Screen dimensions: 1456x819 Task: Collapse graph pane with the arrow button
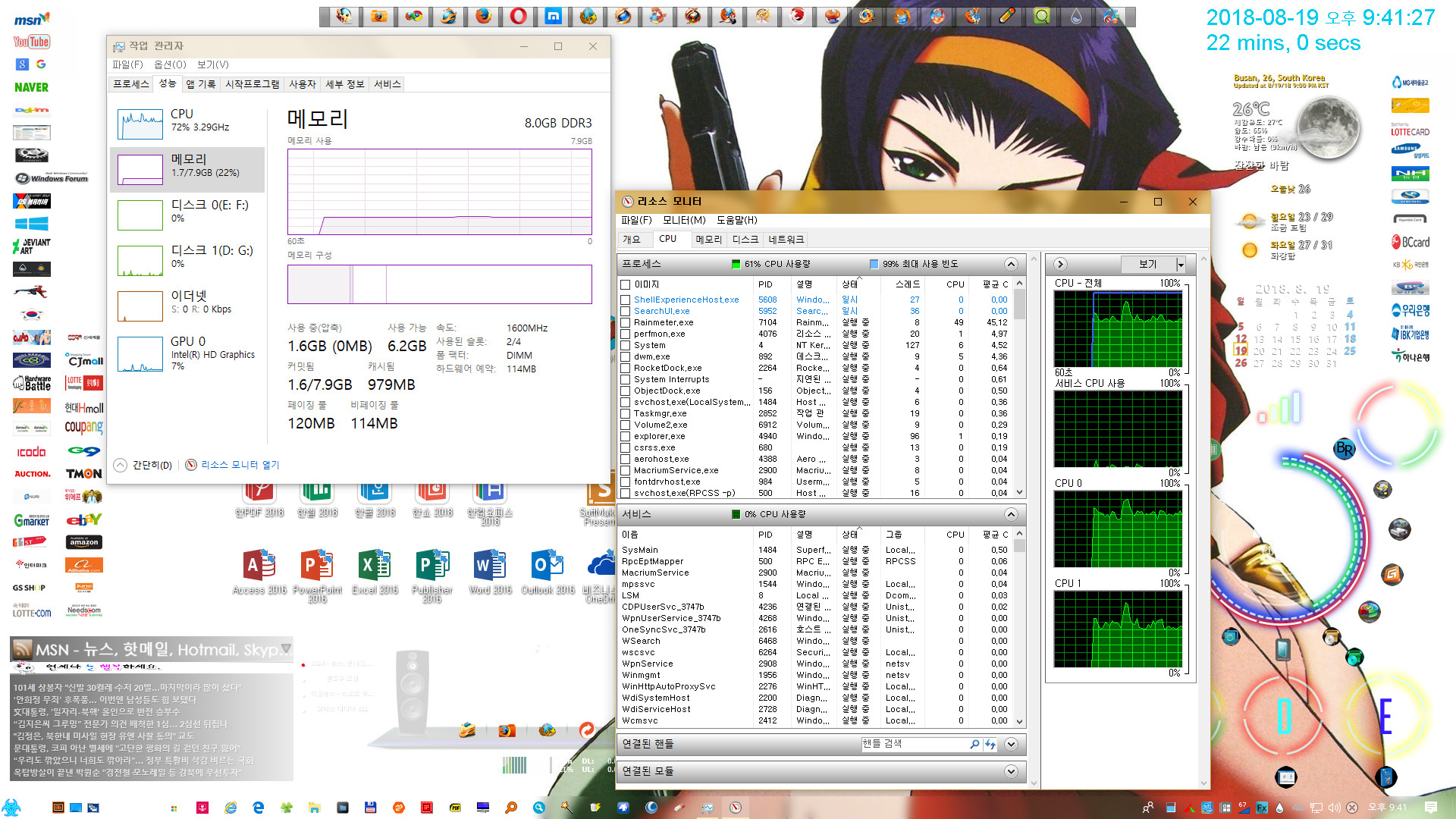point(1060,264)
